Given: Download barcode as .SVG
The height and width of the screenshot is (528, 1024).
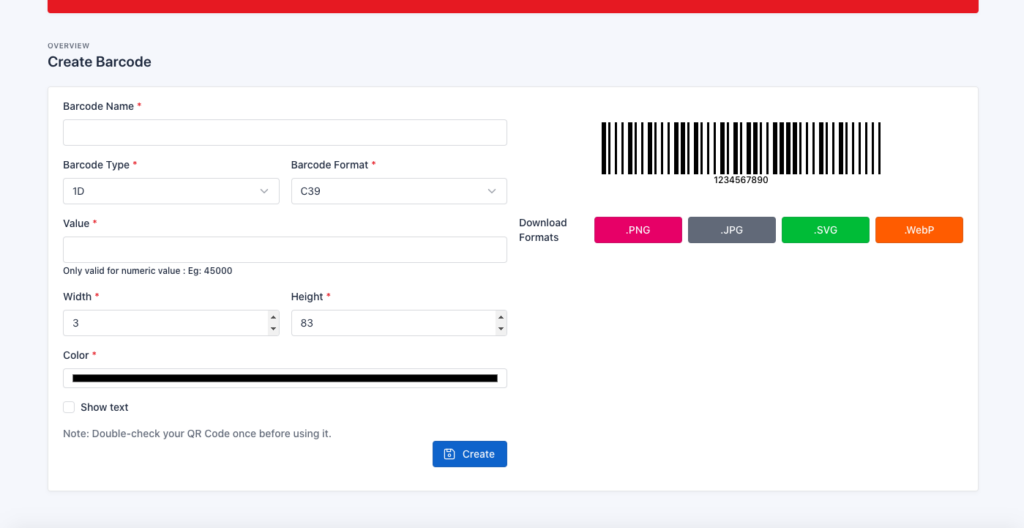Looking at the screenshot, I should tap(825, 230).
